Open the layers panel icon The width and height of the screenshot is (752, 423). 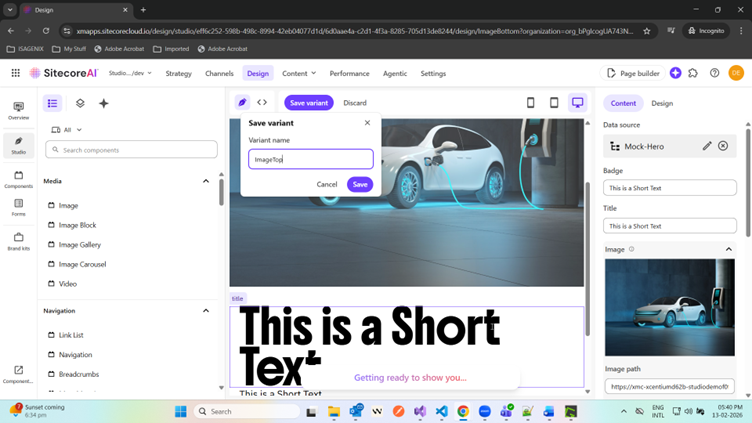80,103
